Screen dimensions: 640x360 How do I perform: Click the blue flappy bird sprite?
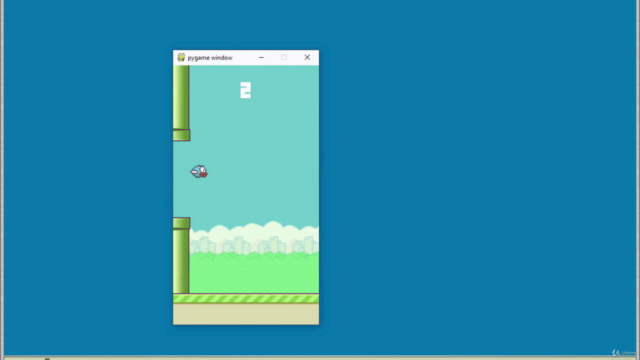(199, 172)
